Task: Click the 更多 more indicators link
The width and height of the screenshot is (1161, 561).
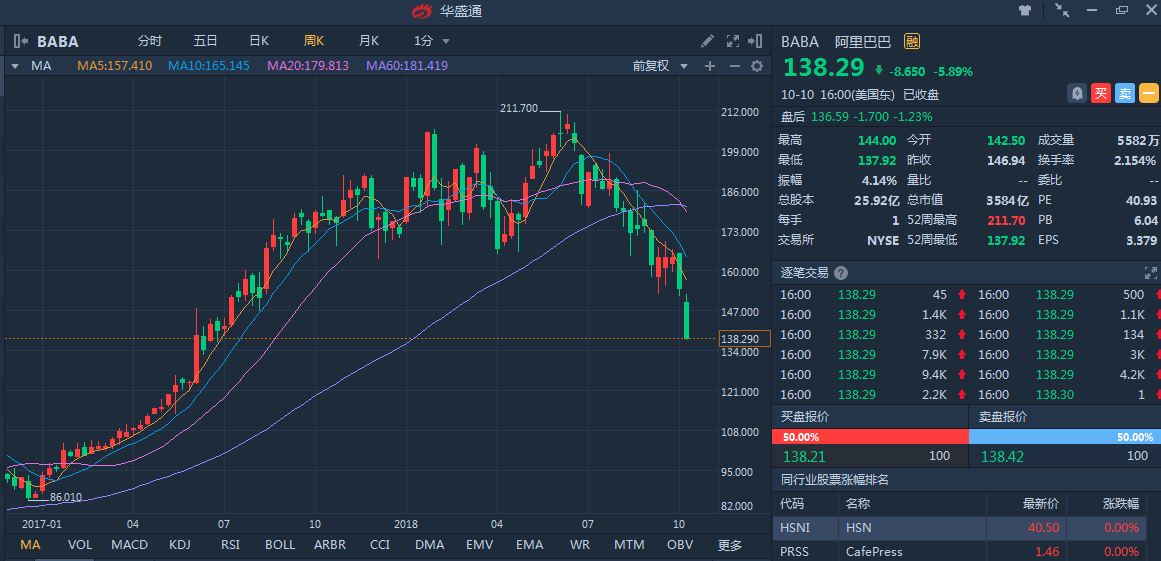Action: click(x=730, y=545)
